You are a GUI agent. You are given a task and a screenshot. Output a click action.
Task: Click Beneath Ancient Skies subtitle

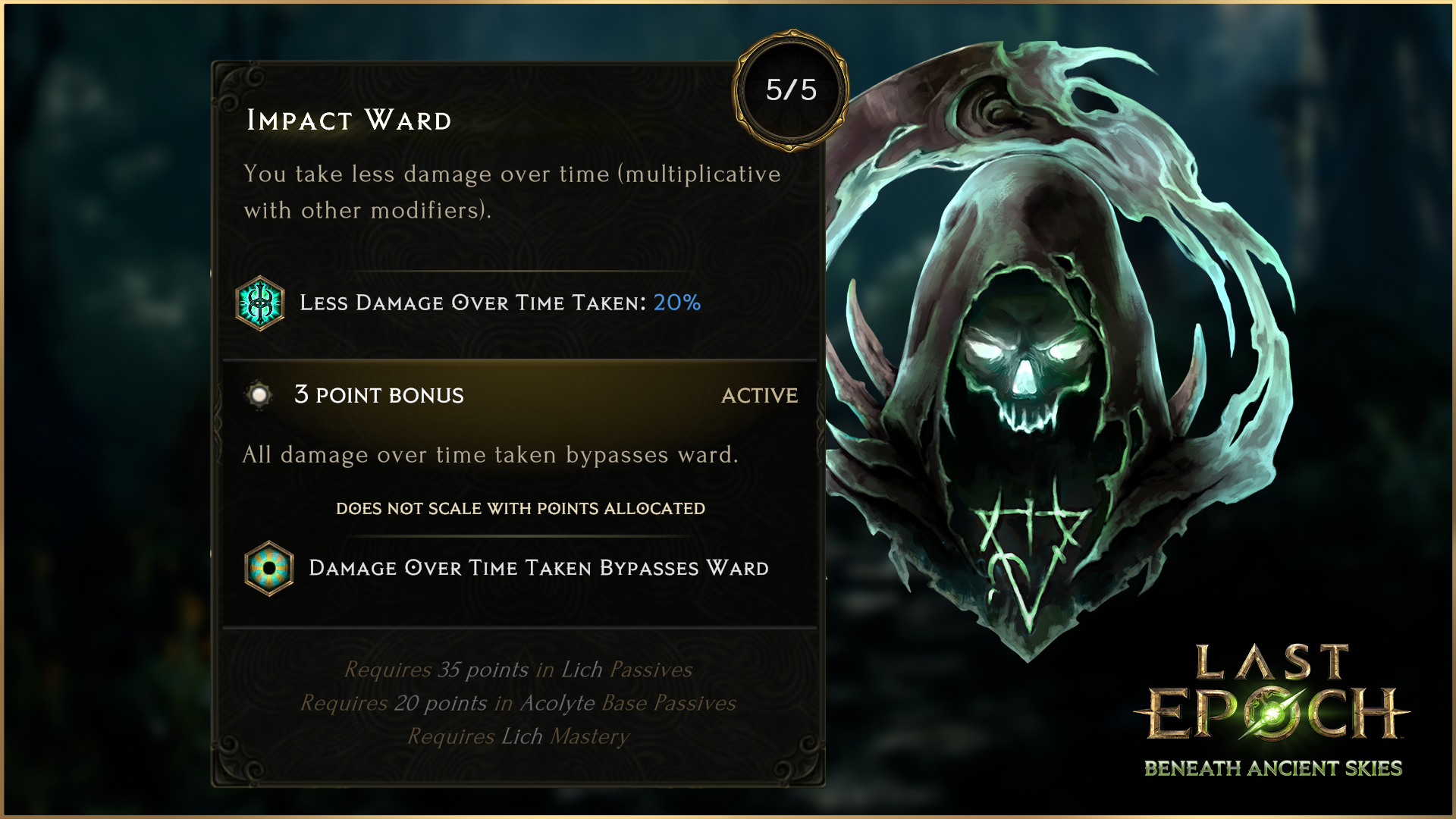(1272, 768)
